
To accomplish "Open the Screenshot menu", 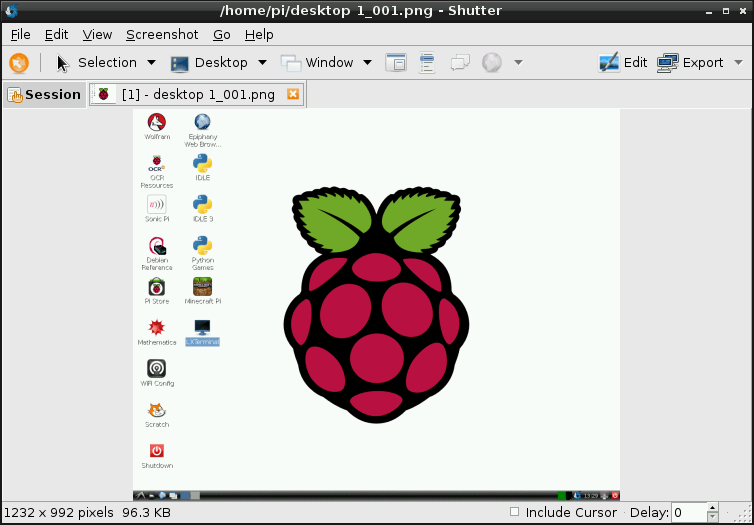I will click(162, 34).
